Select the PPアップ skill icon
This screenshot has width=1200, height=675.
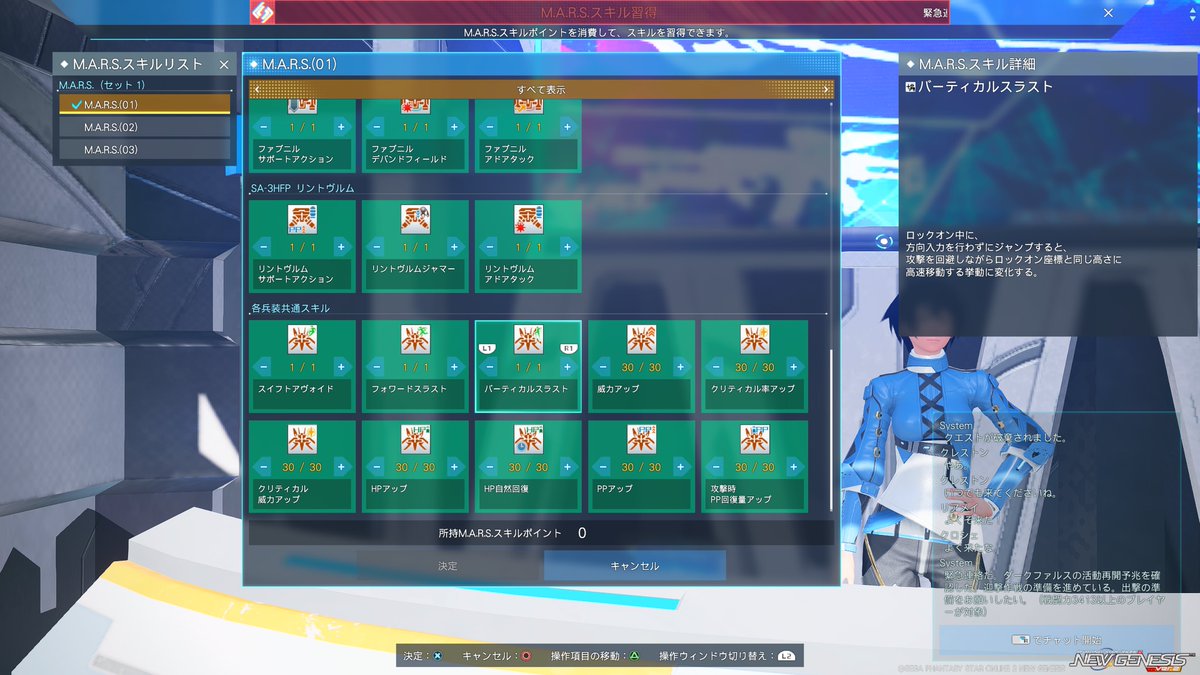tap(641, 440)
